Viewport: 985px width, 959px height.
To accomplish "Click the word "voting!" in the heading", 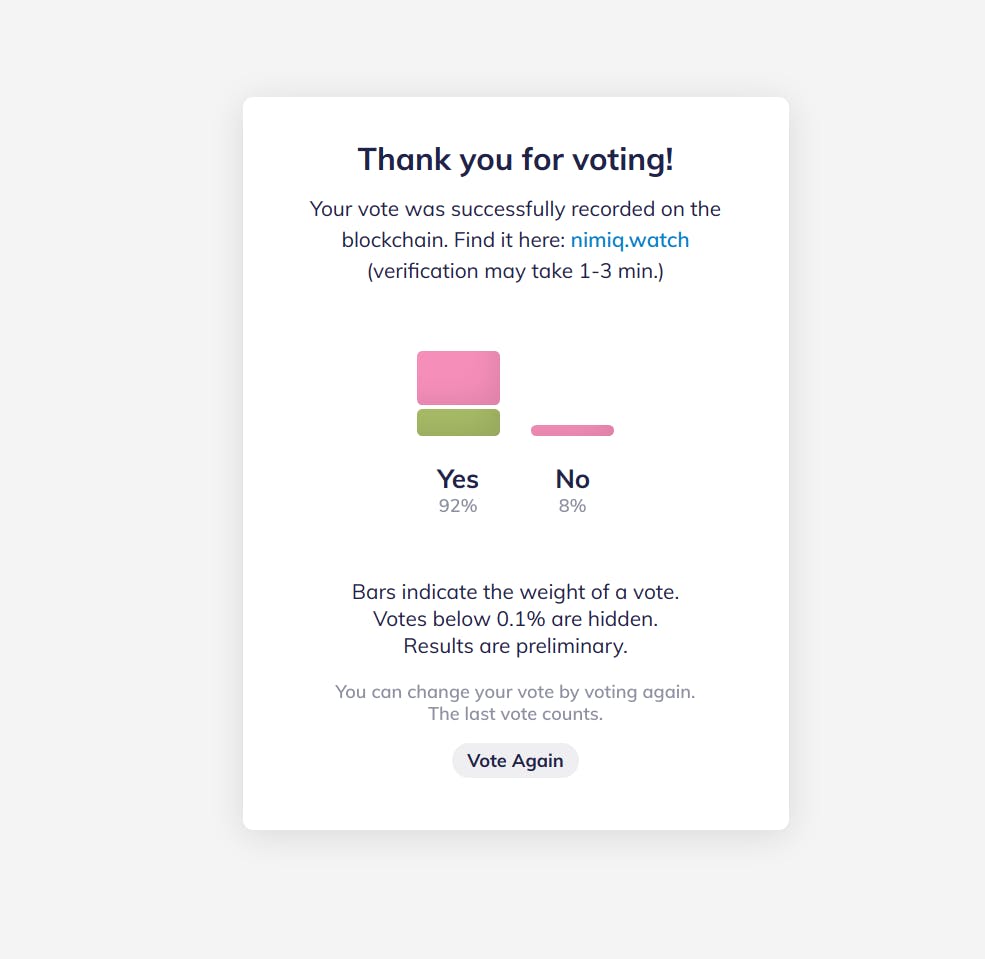I will [628, 159].
